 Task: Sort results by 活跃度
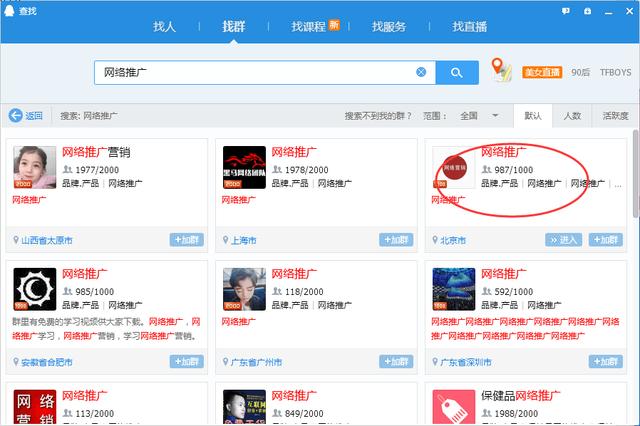click(615, 116)
